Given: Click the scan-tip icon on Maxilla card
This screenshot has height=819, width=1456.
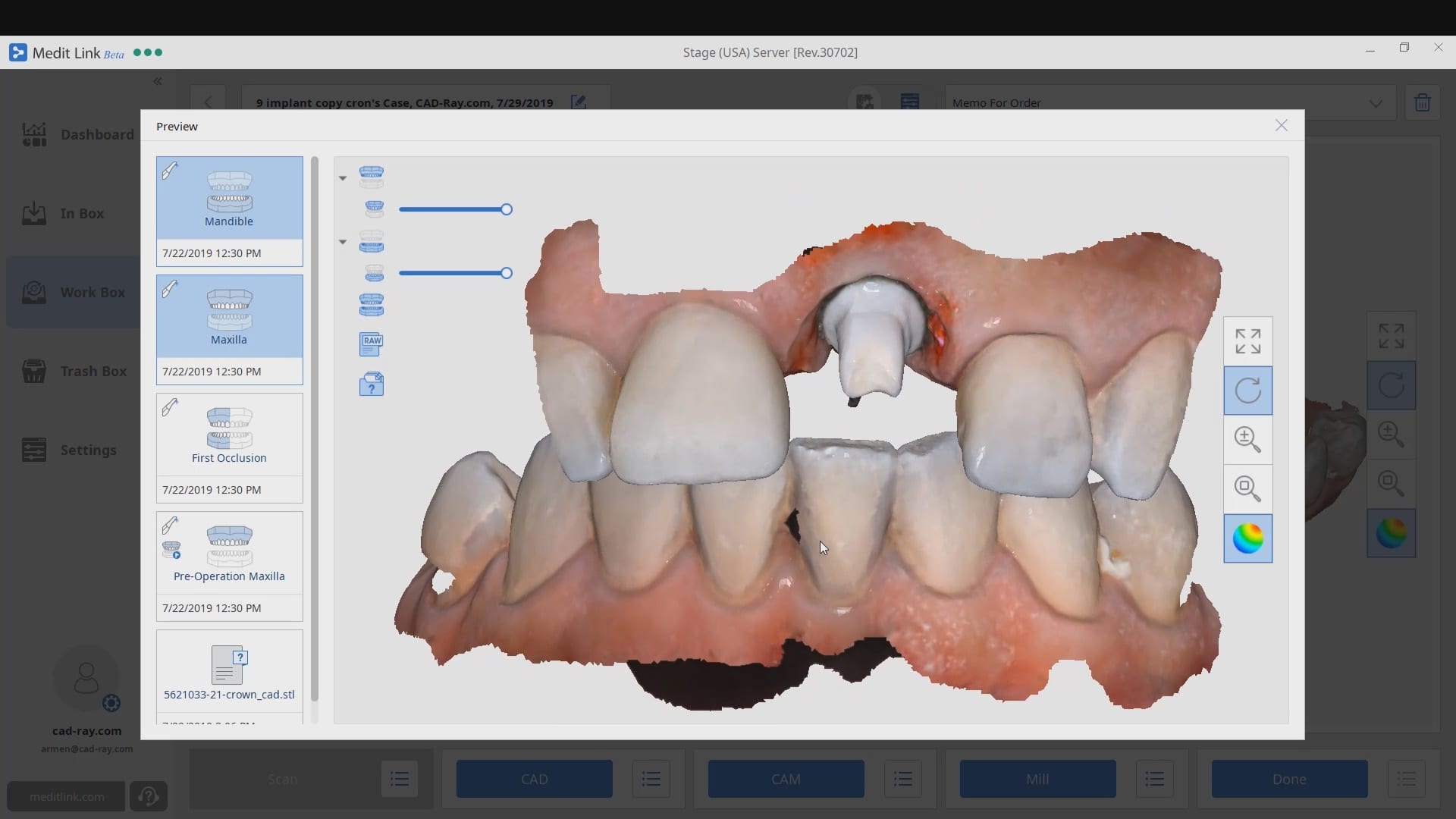Looking at the screenshot, I should point(170,289).
